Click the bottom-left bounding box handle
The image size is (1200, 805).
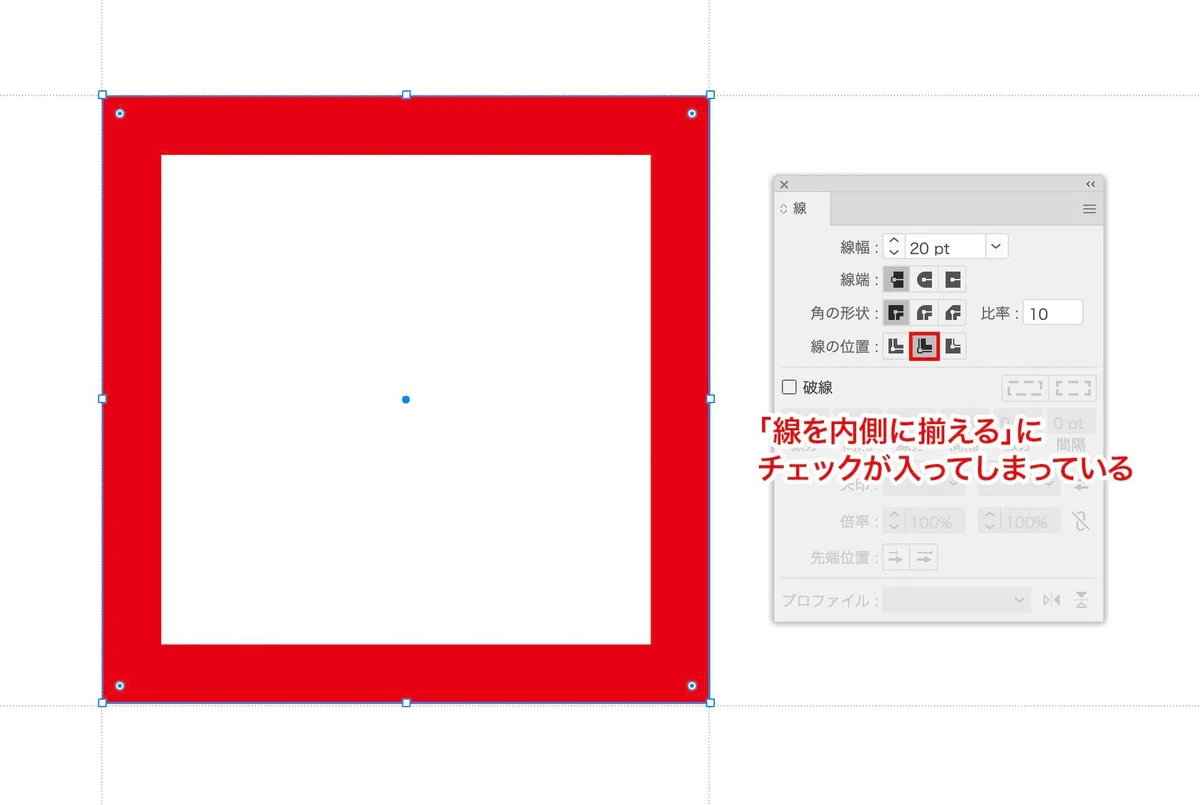click(102, 703)
